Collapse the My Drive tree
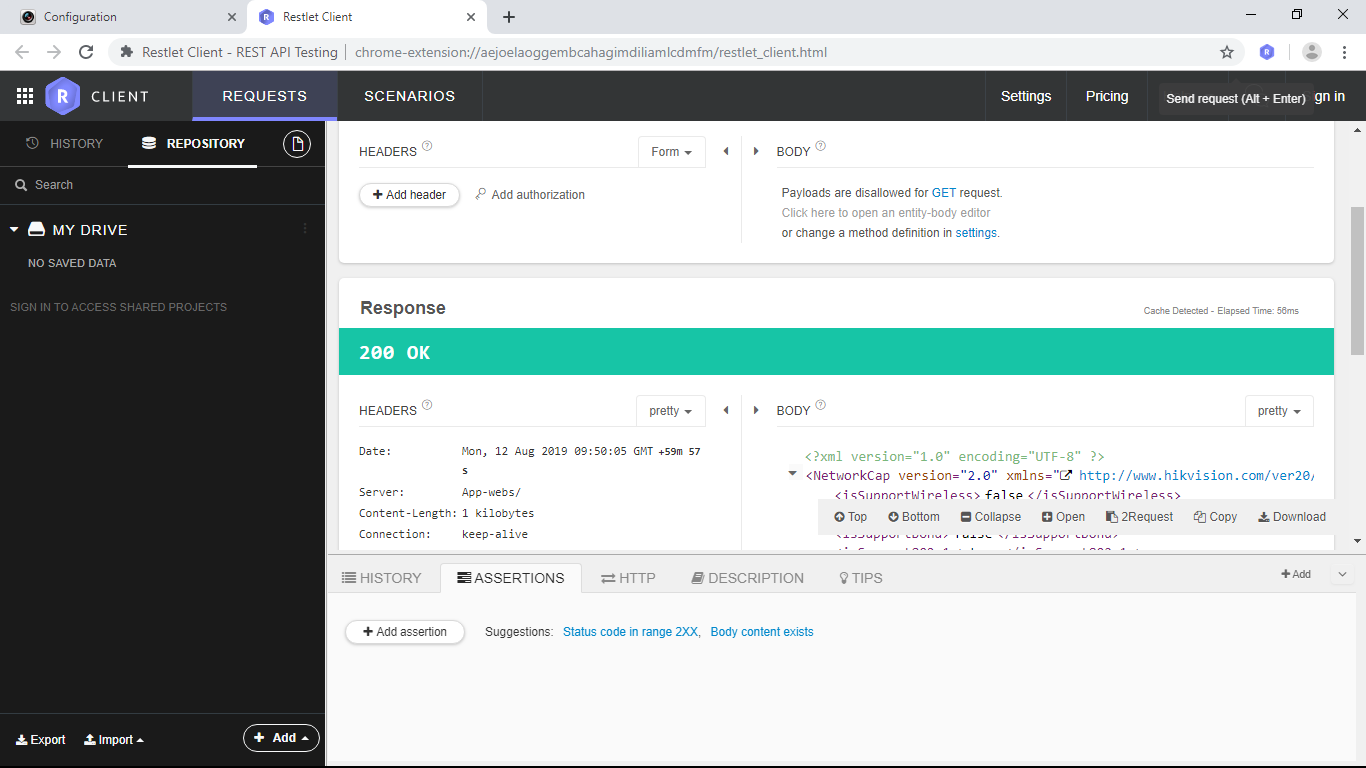Viewport: 1366px width, 768px height. (x=14, y=230)
